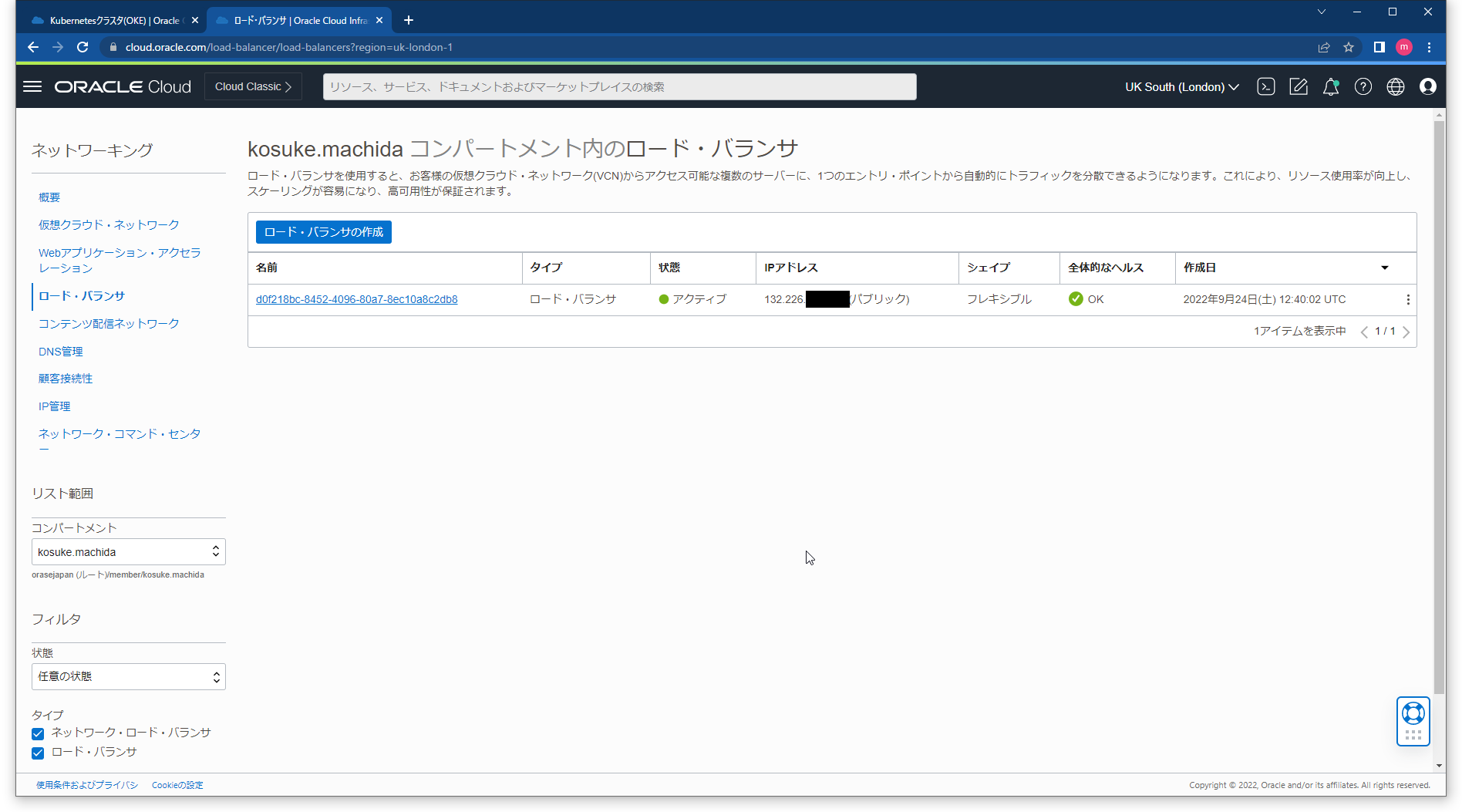Screen dimensions: 1462x812
Task: Open the user profile avatar icon
Action: (x=1428, y=86)
